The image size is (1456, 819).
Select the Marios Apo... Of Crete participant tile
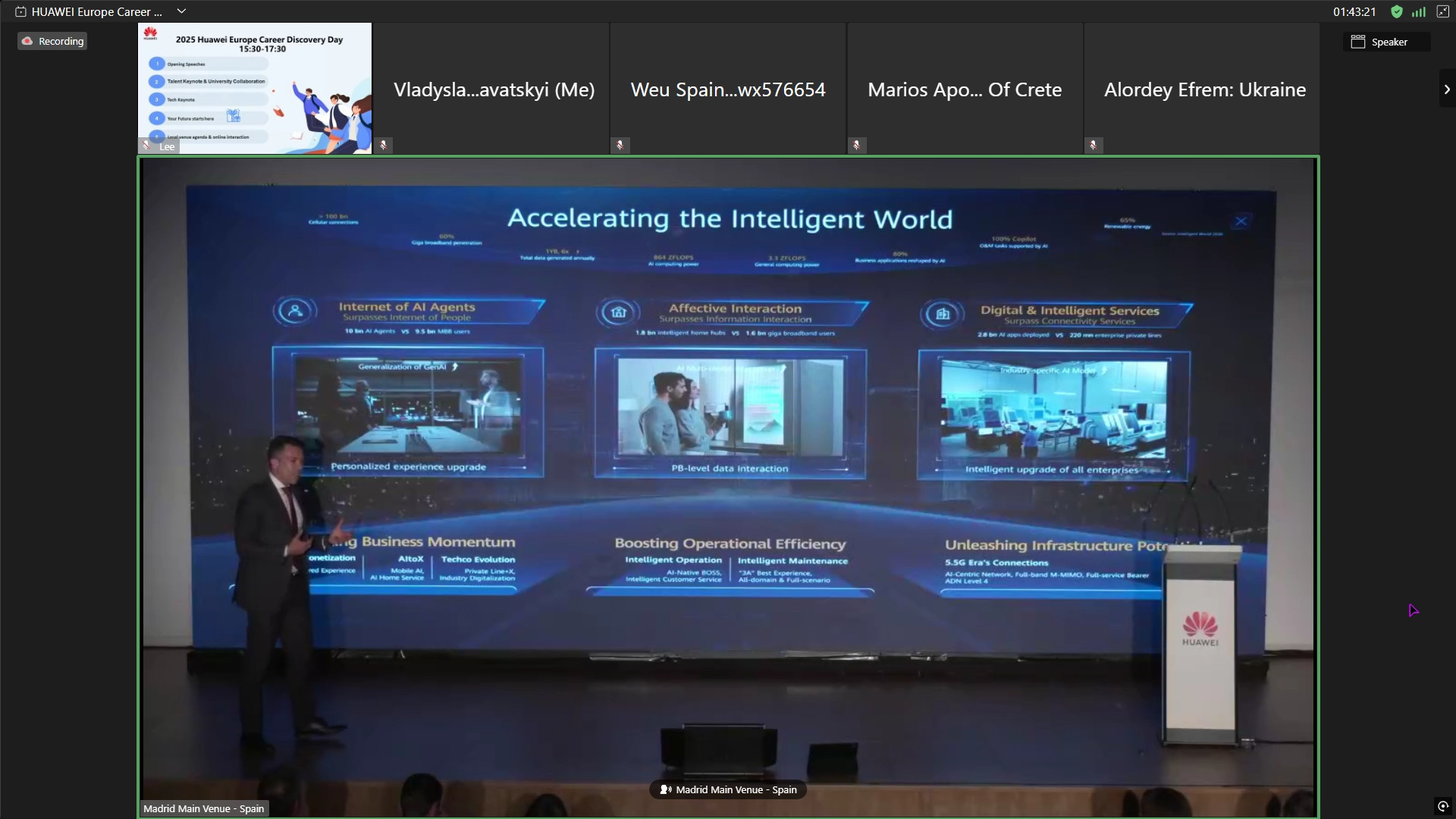965,88
